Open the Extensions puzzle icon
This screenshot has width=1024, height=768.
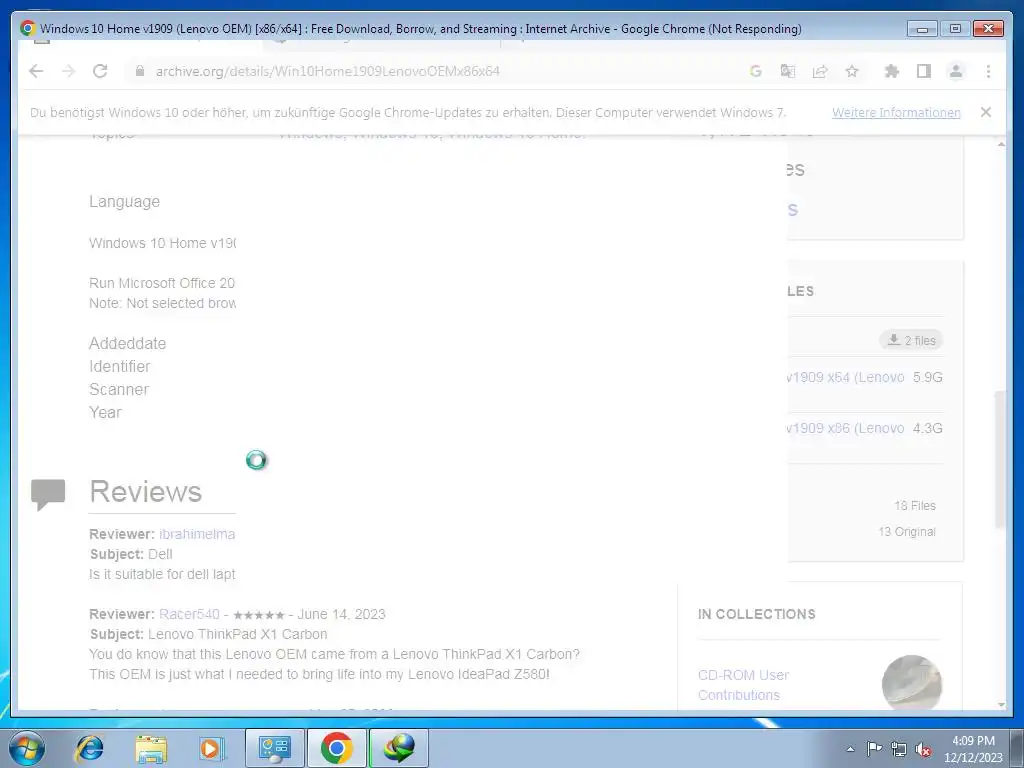point(891,71)
